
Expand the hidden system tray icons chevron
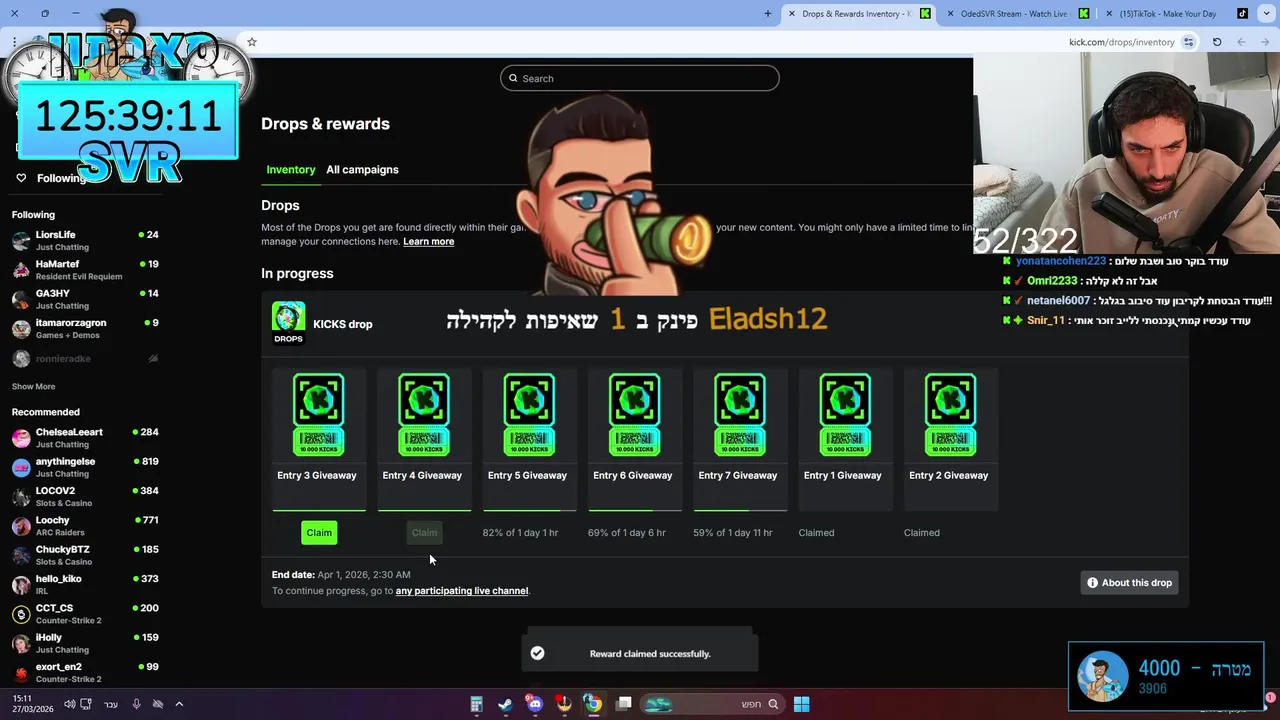(179, 704)
